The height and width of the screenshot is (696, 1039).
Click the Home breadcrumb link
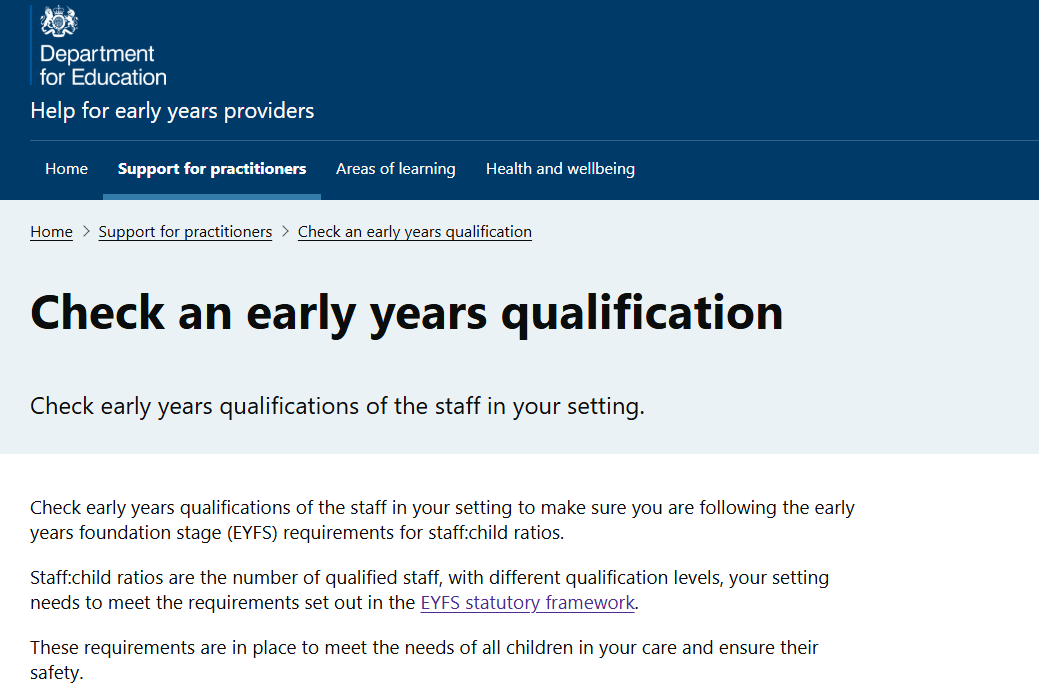(x=51, y=232)
